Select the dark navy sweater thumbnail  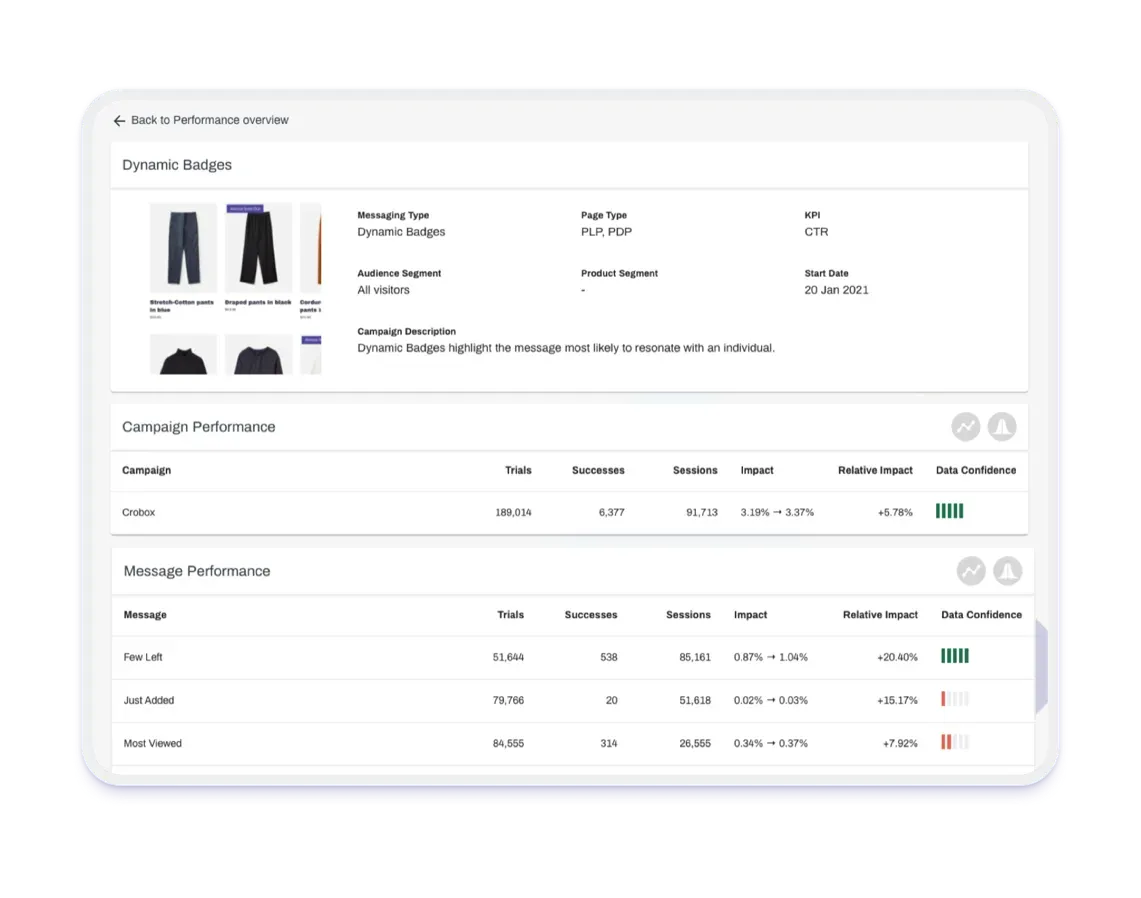[258, 354]
